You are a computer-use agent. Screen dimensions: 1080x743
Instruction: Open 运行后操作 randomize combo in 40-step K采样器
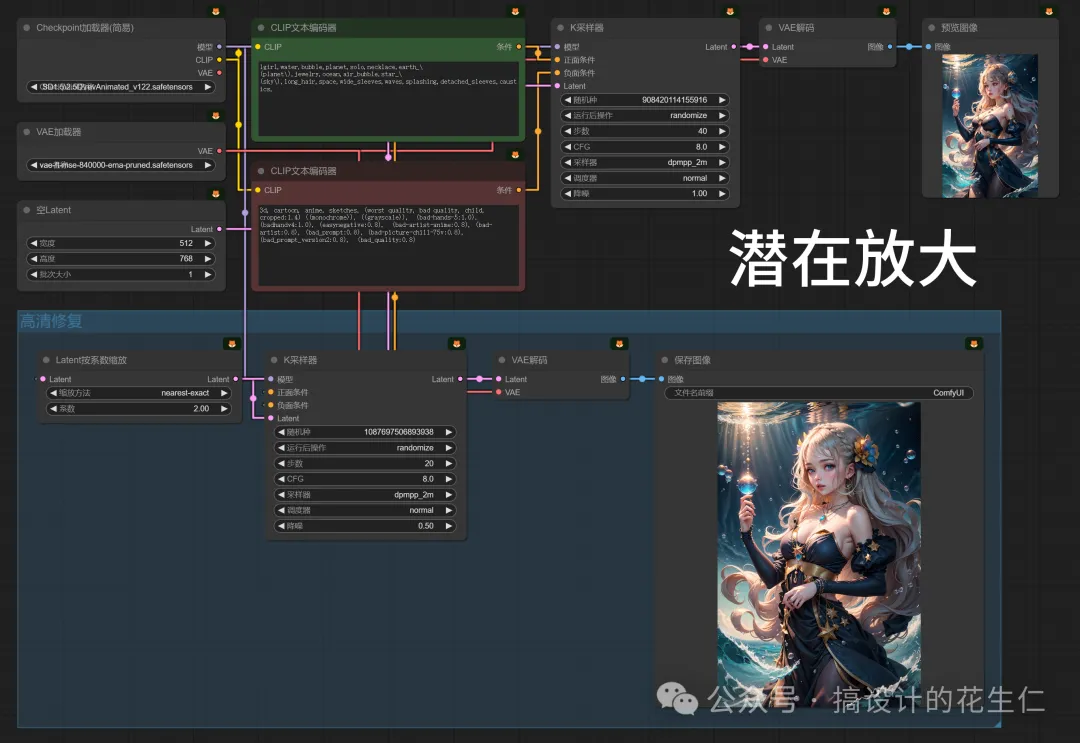coord(645,116)
